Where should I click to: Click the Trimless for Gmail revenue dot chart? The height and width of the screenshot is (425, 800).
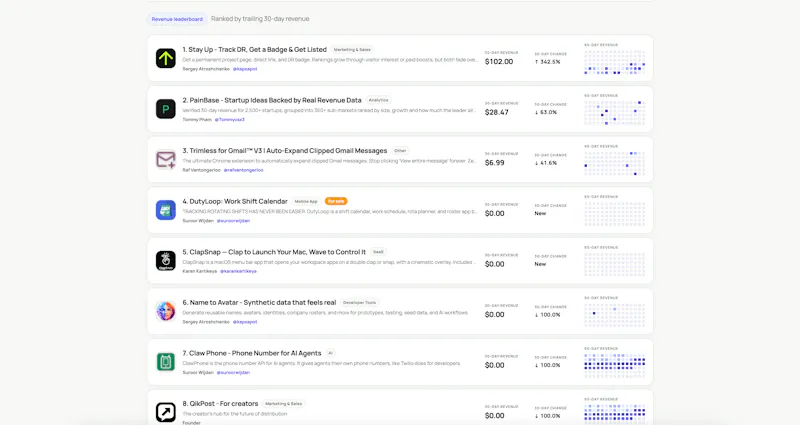pyautogui.click(x=615, y=163)
